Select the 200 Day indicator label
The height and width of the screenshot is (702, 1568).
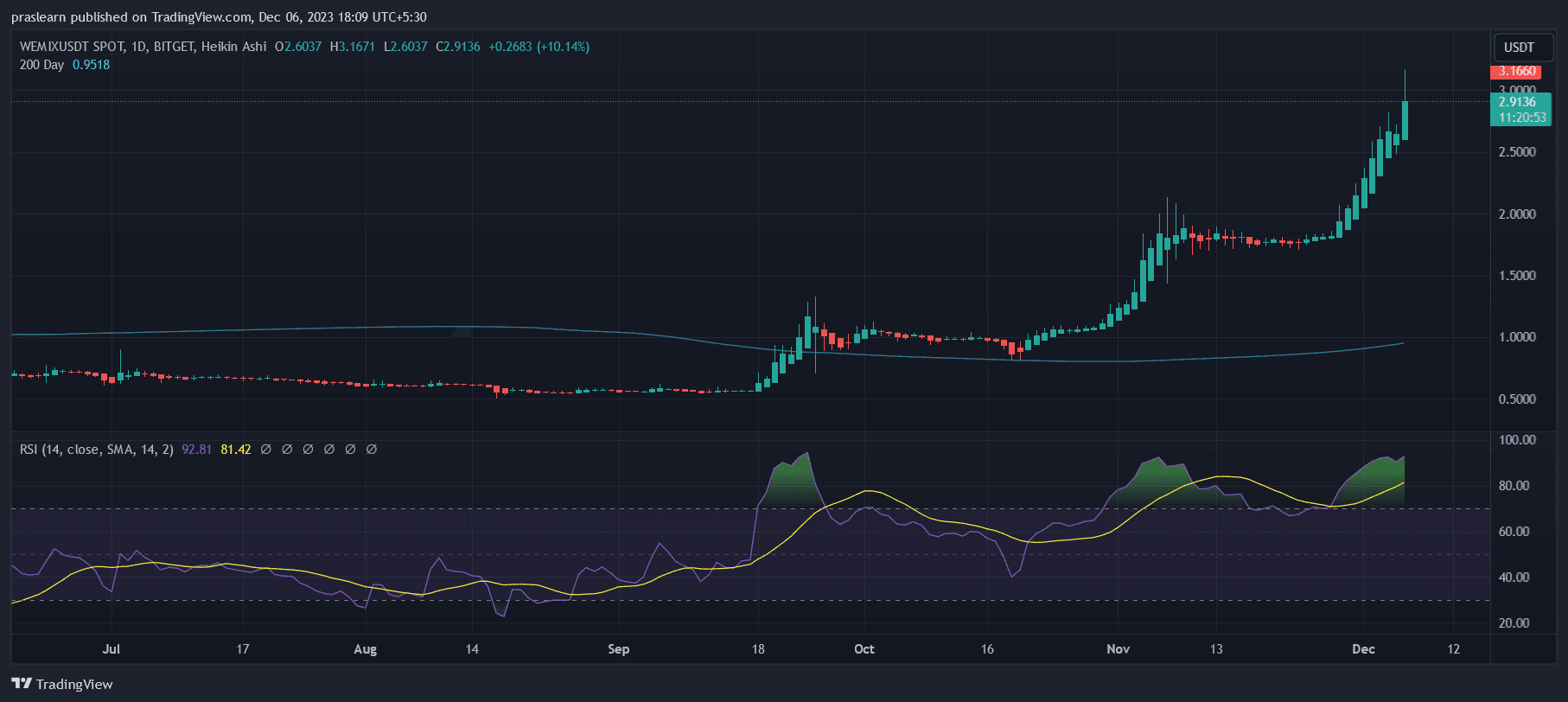tap(41, 65)
